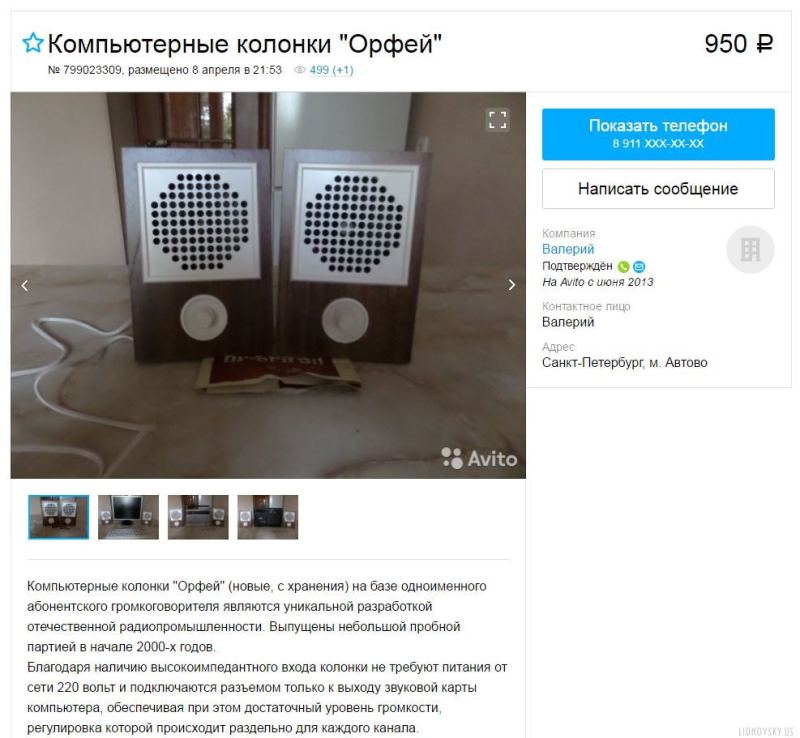Open fullscreen photo view icon

click(497, 120)
